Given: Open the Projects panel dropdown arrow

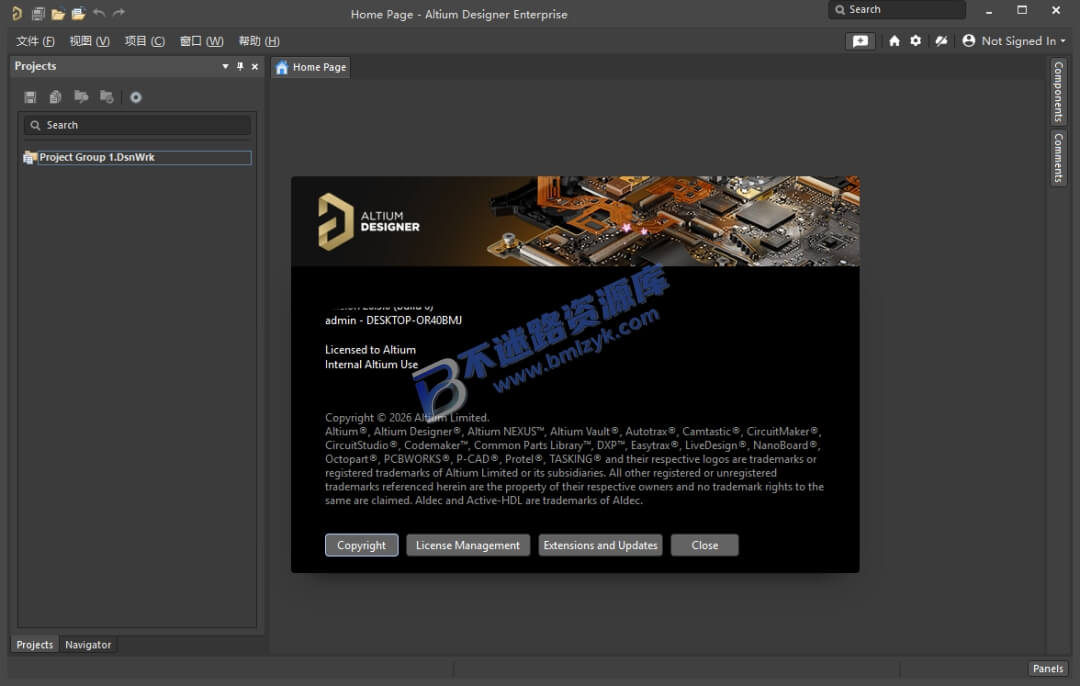Looking at the screenshot, I should coord(225,66).
